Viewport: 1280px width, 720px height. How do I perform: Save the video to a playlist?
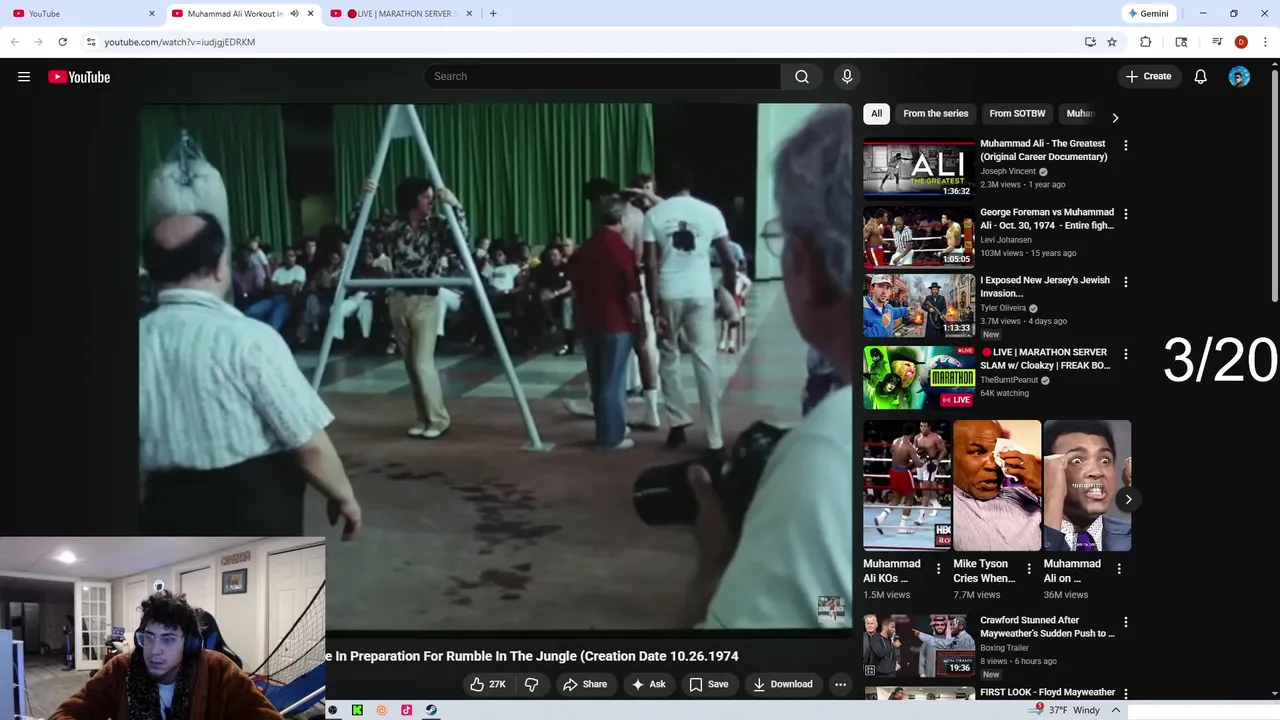[708, 684]
